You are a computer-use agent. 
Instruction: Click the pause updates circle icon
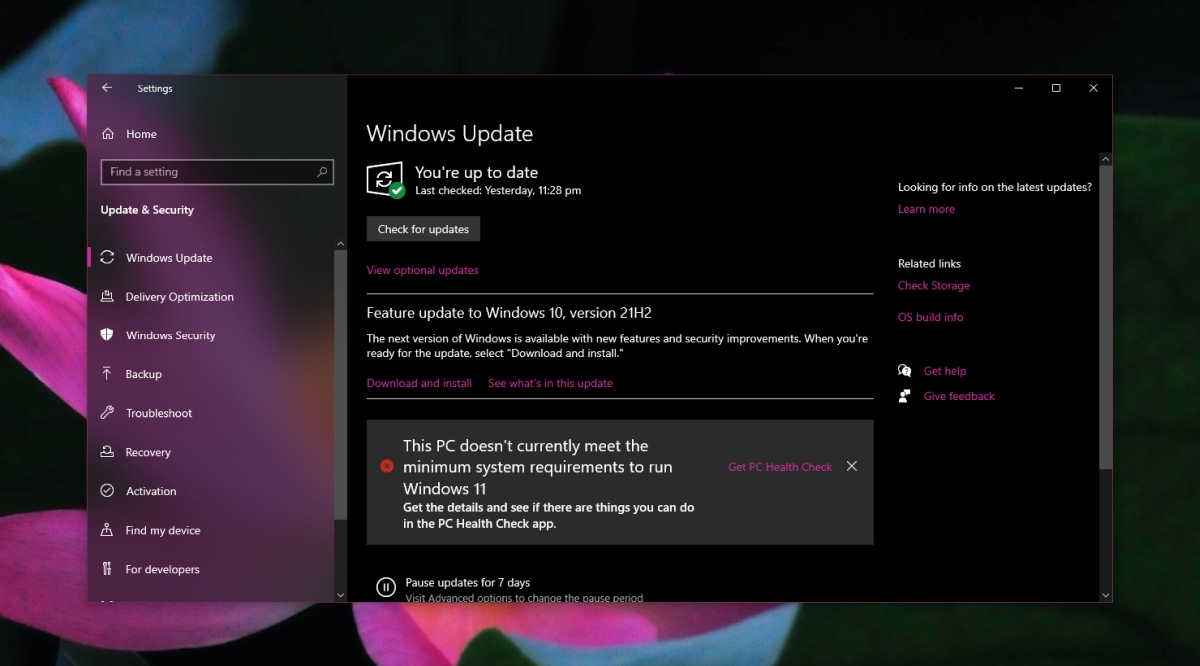point(386,587)
